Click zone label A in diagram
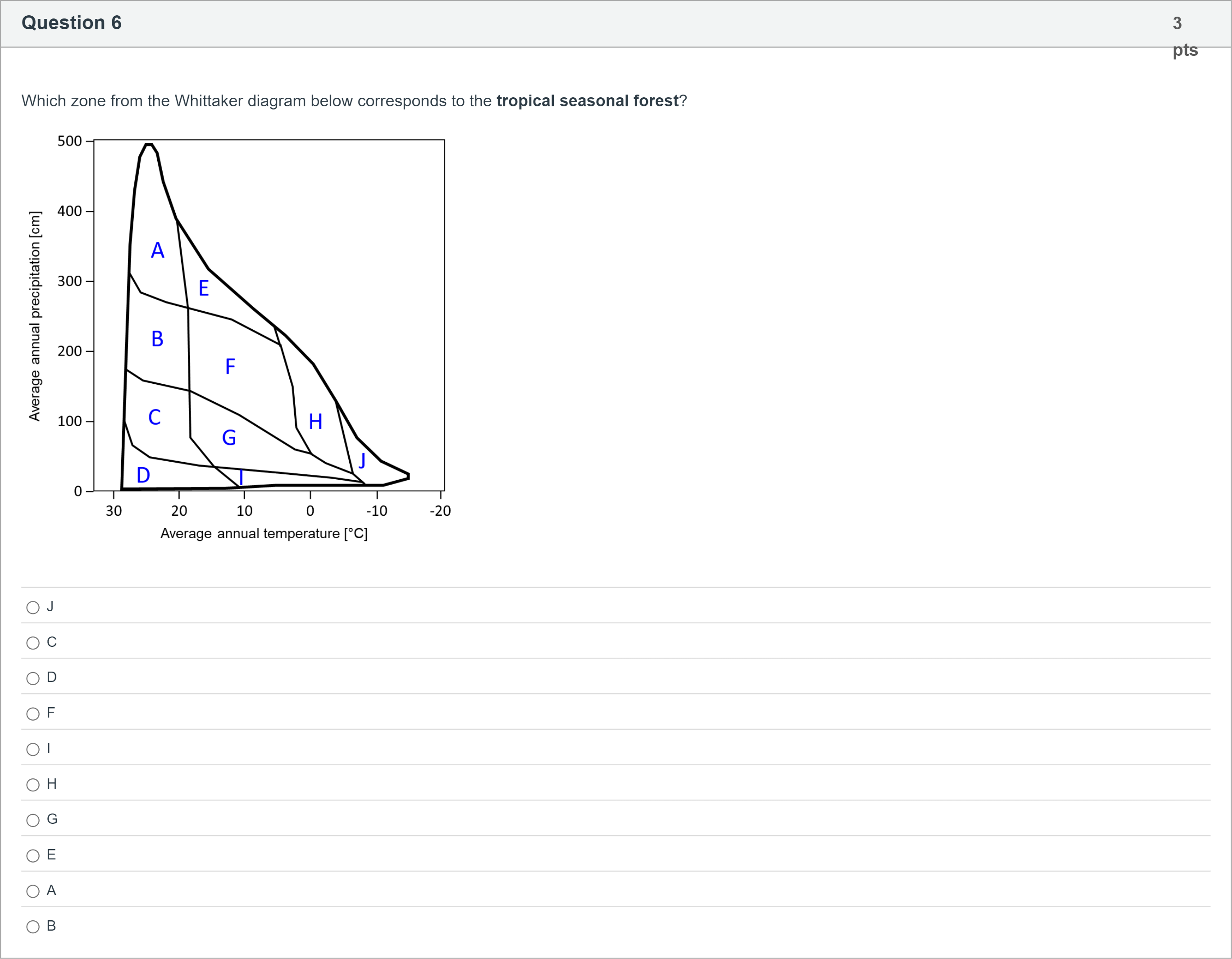Screen dimensions: 1232x959 point(157,250)
